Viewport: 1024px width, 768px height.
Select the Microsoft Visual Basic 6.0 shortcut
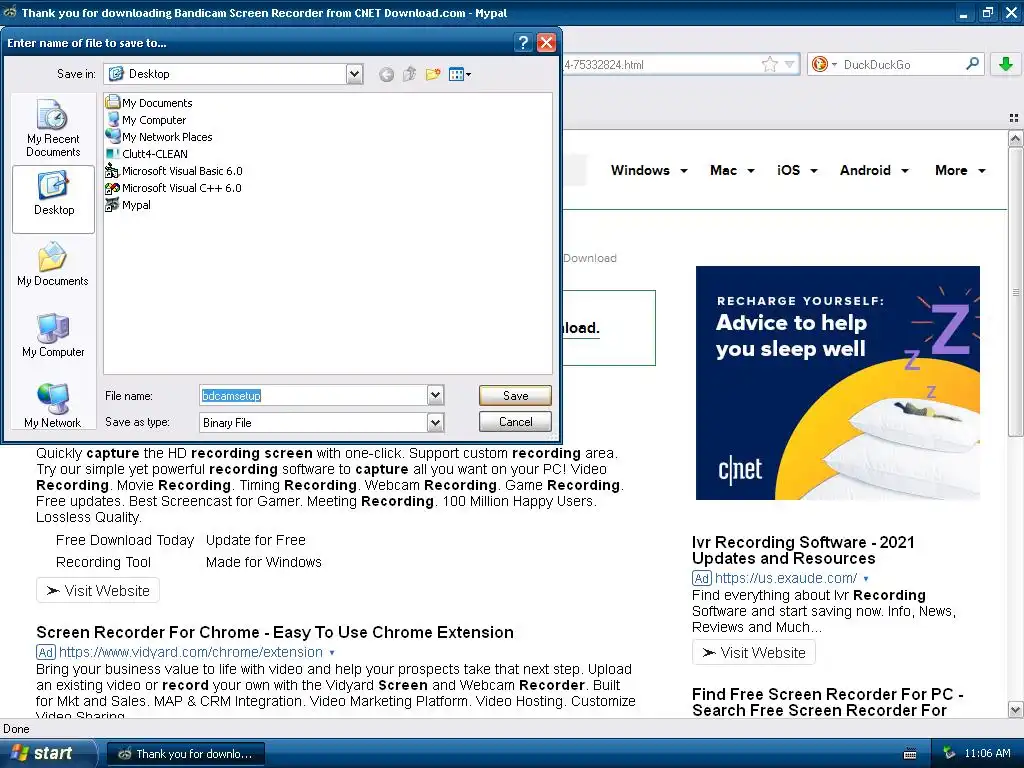(174, 170)
